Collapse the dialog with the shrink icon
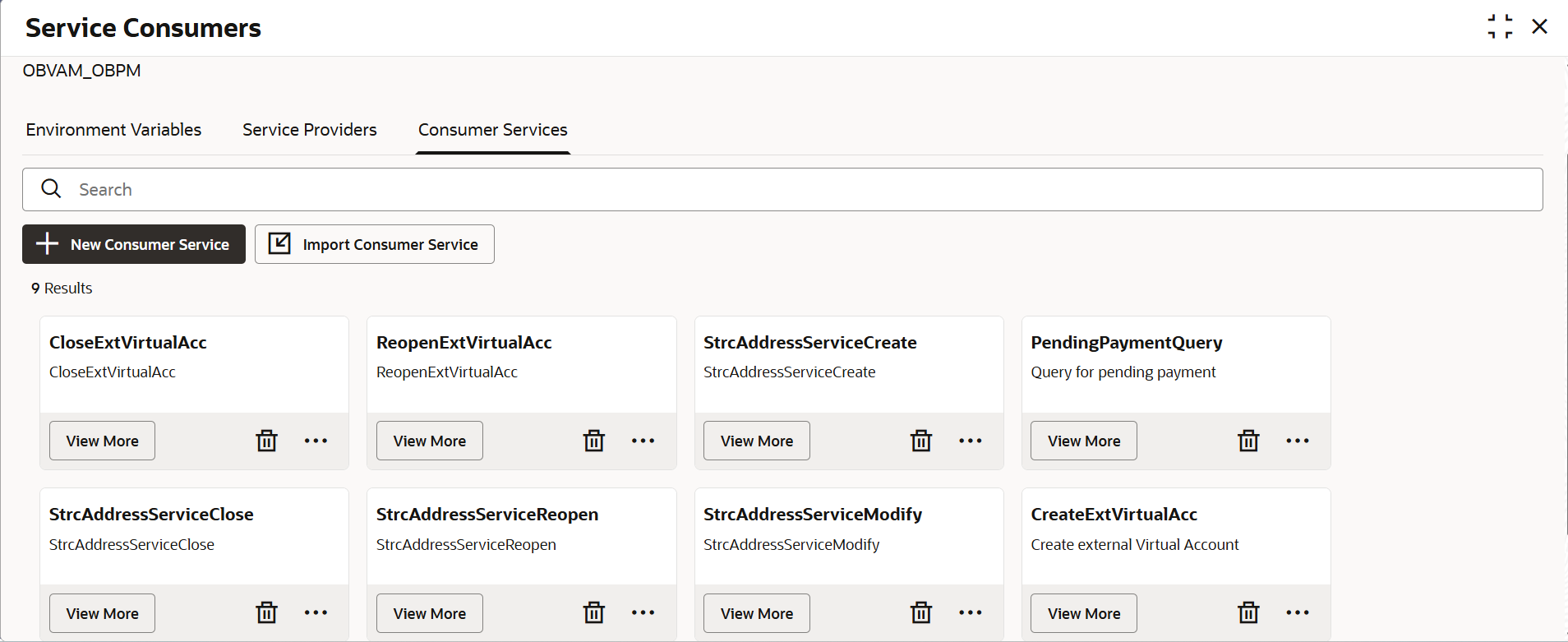Viewport: 1568px width, 642px height. (1500, 26)
